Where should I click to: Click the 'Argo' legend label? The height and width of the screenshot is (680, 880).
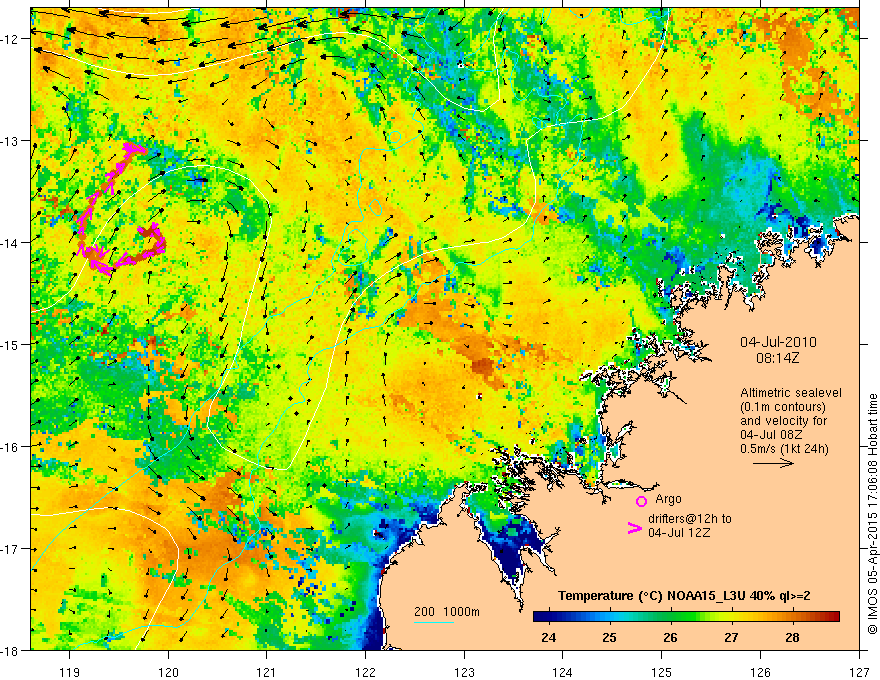point(668,499)
